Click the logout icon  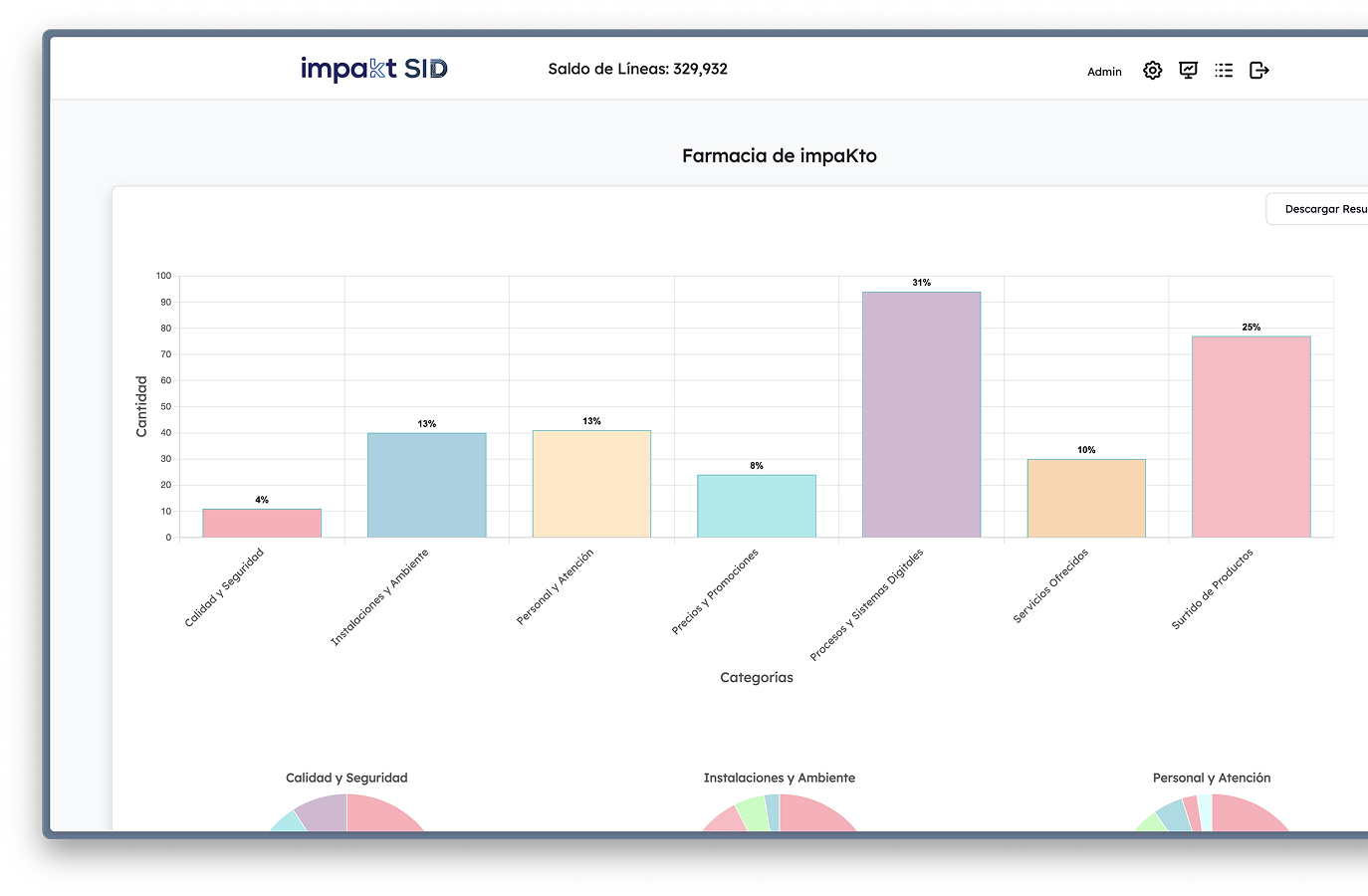click(x=1259, y=70)
